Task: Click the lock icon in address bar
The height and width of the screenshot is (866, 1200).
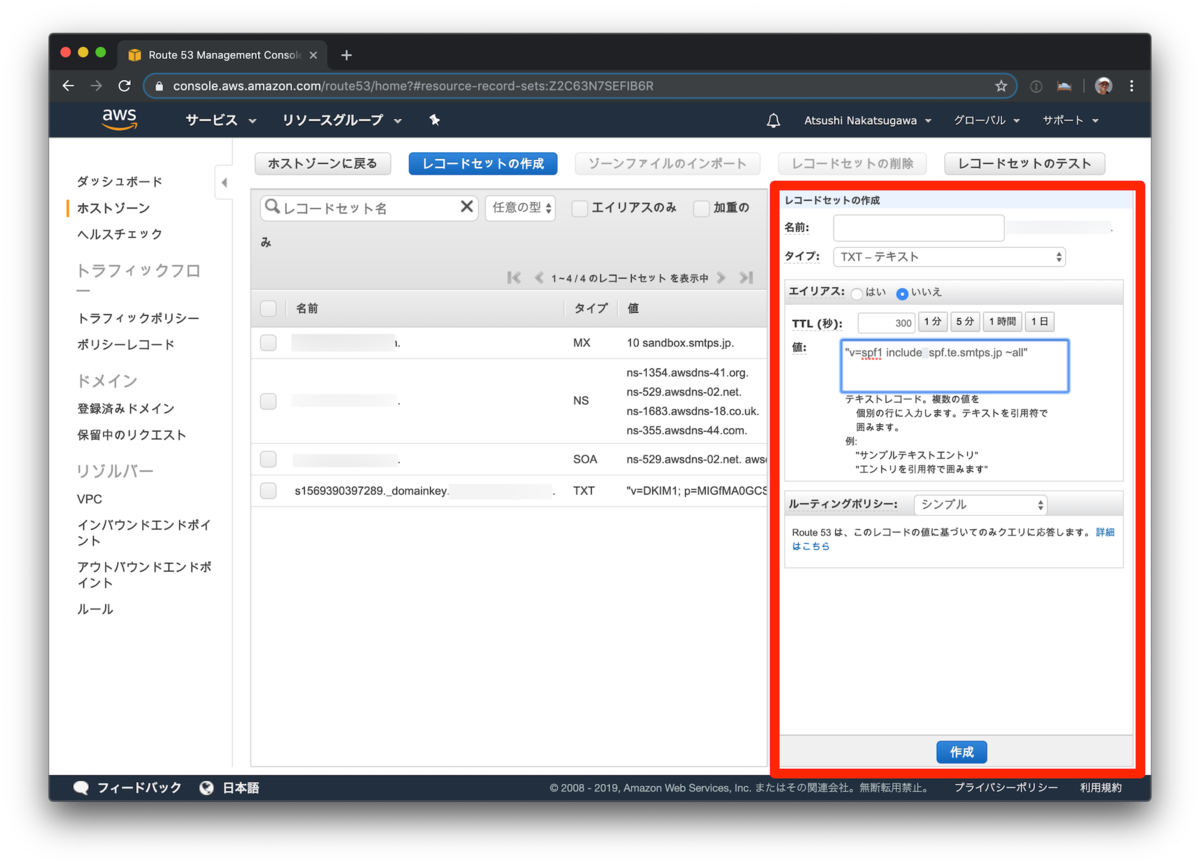Action: (x=160, y=86)
